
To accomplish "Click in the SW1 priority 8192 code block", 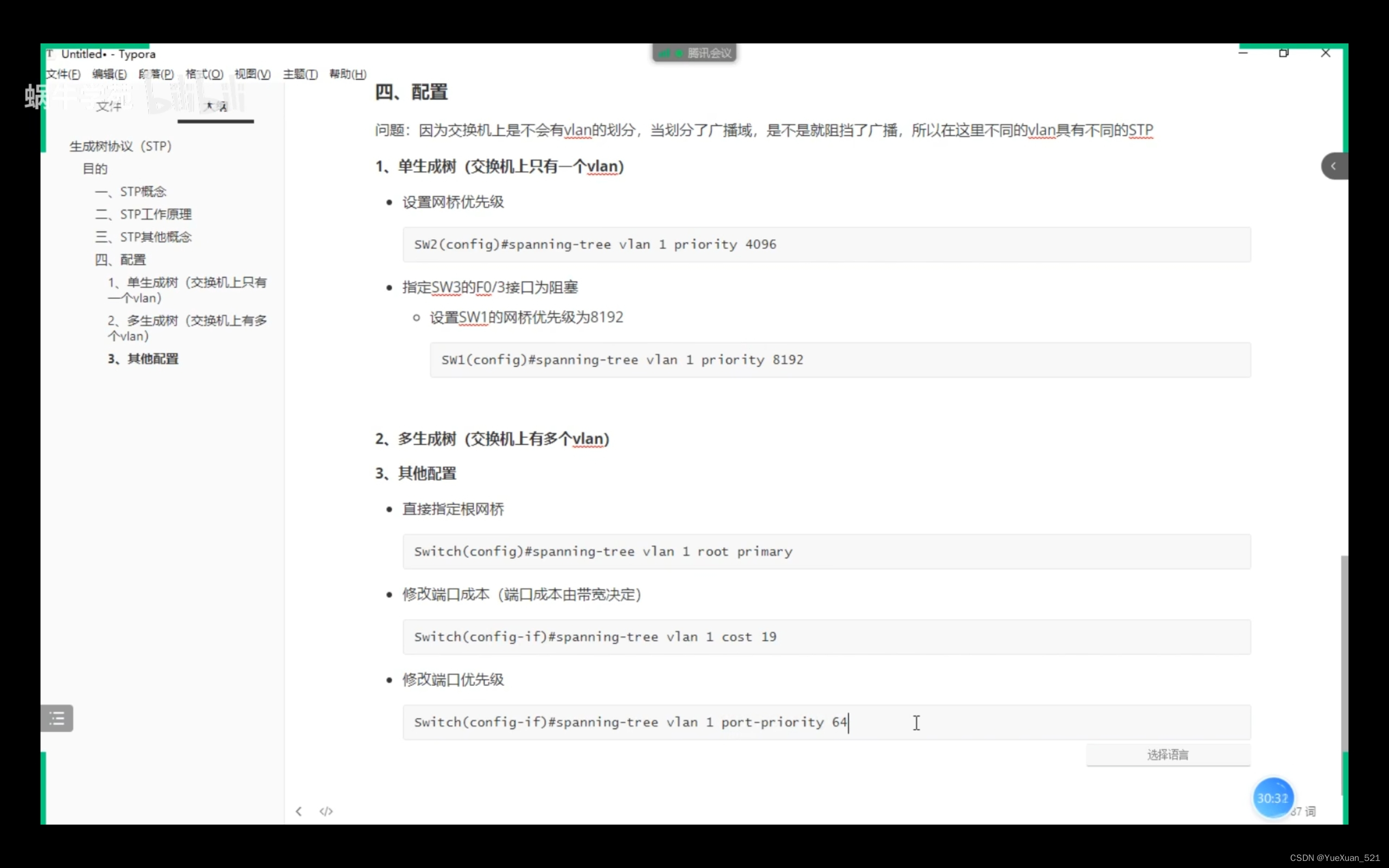I will (x=840, y=360).
